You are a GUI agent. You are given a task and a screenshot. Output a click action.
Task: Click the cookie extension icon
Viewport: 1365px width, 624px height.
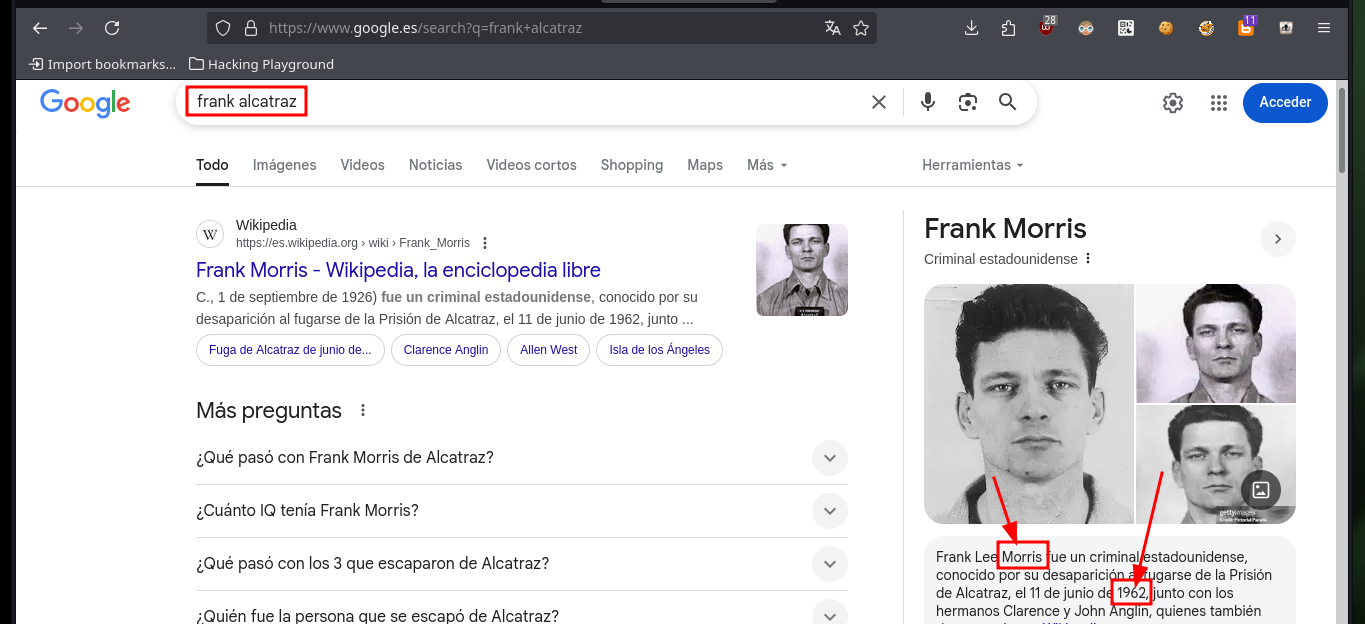pyautogui.click(x=1165, y=28)
